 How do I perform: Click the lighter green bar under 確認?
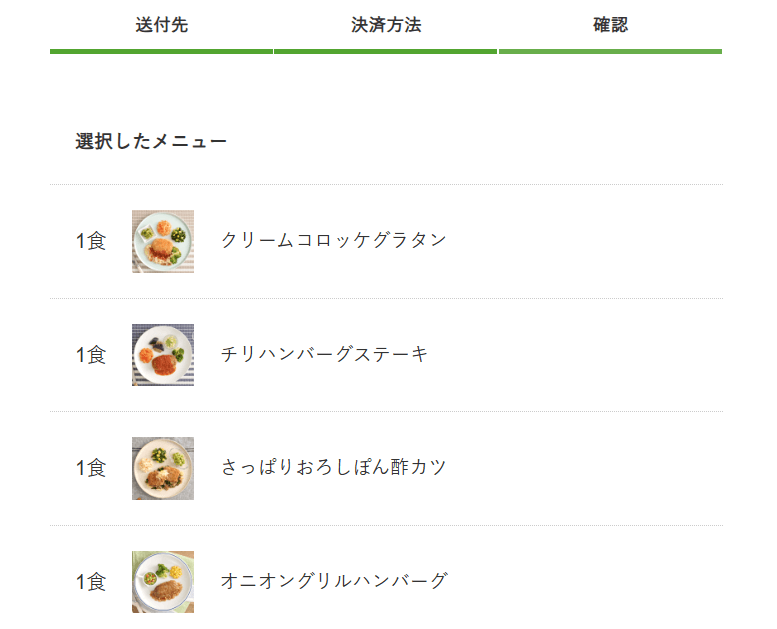pos(610,51)
